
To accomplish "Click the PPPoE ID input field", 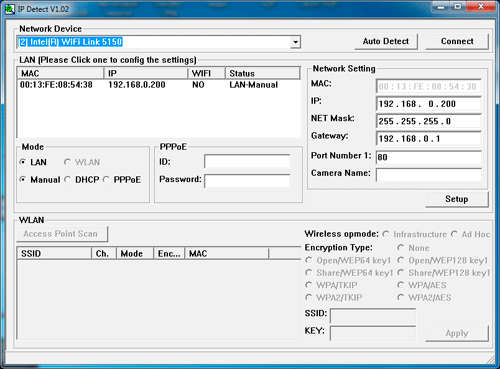I will click(x=247, y=161).
